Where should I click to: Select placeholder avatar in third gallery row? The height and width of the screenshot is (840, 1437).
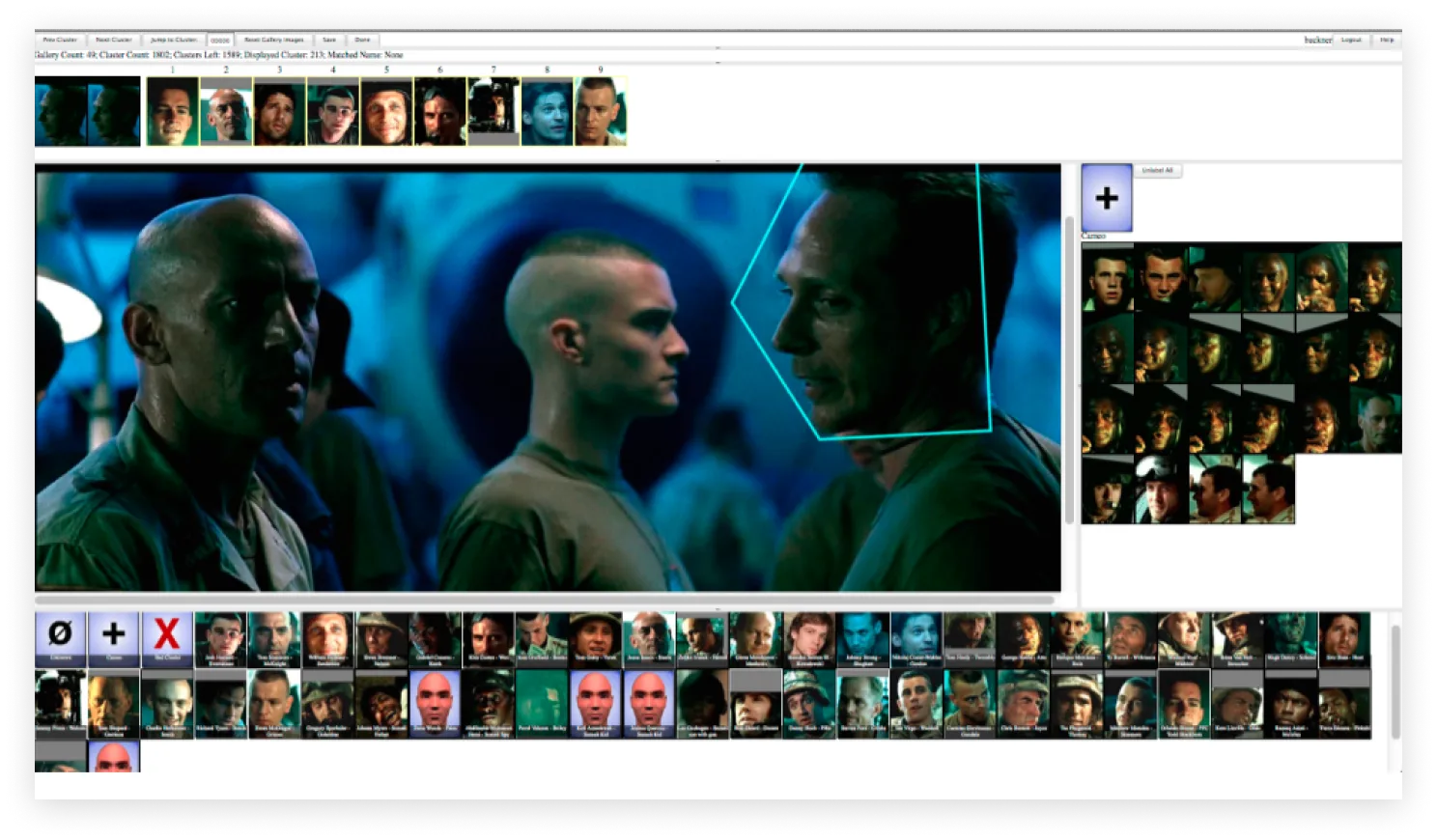point(114,757)
